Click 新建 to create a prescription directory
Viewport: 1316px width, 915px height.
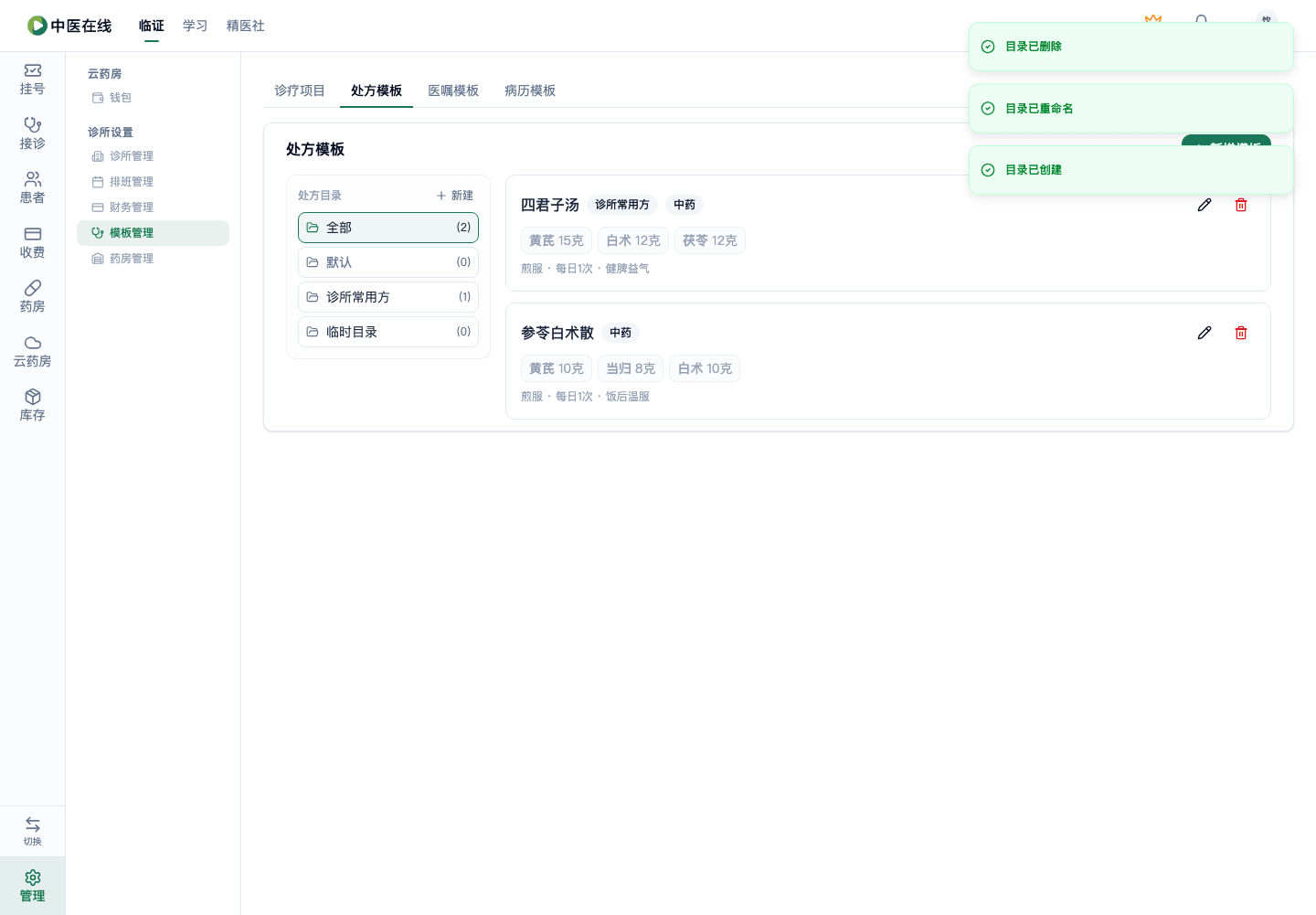(455, 196)
